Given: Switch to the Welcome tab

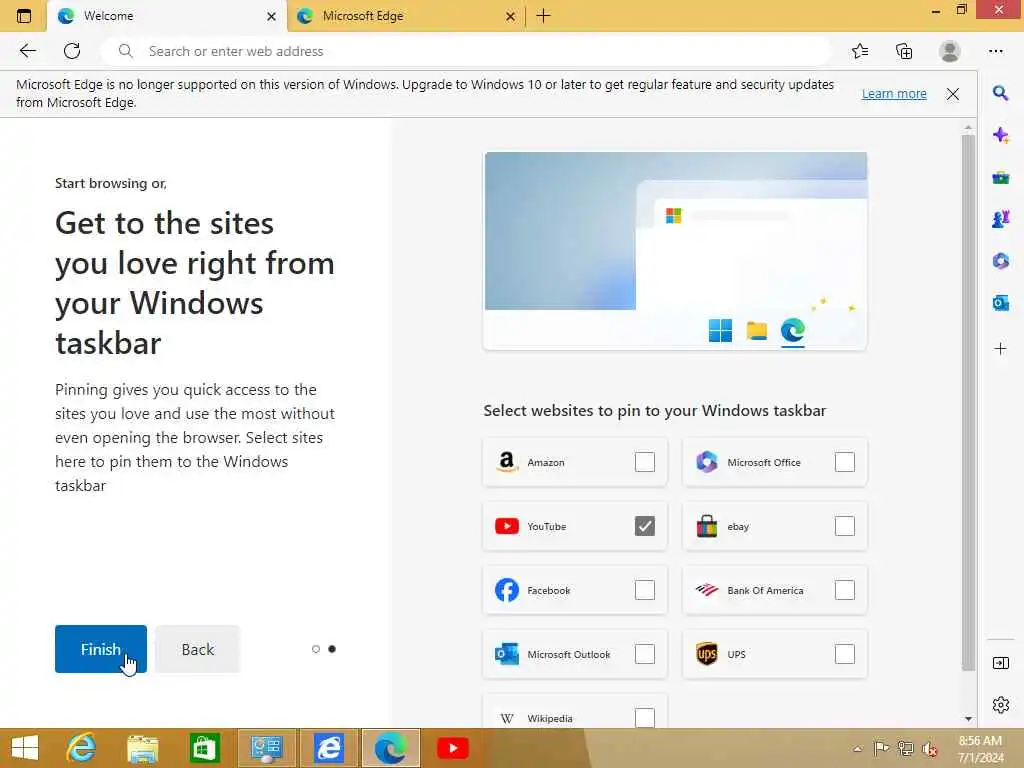Looking at the screenshot, I should (x=167, y=16).
